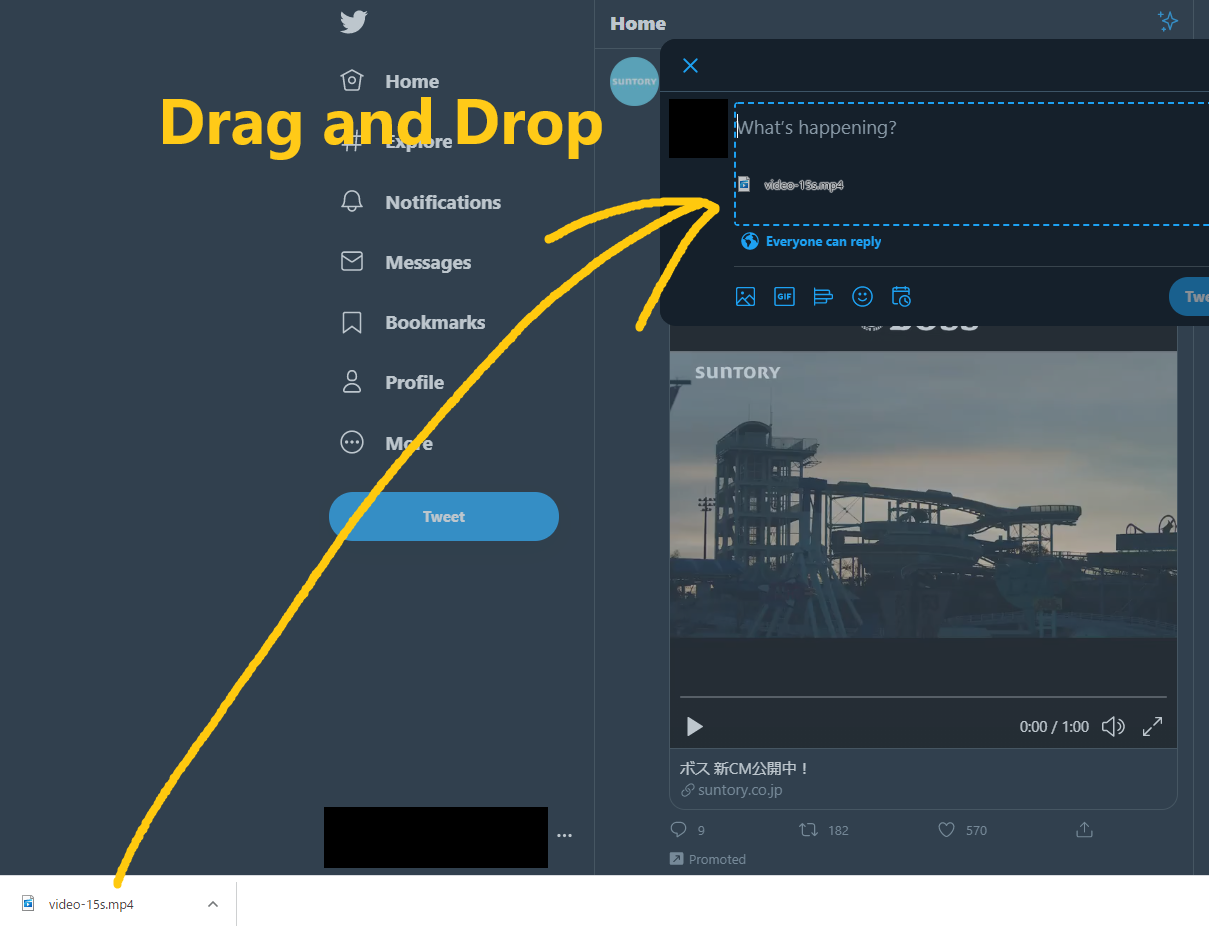
Task: Open the share icon on Suntory's tweet
Action: click(x=1084, y=829)
